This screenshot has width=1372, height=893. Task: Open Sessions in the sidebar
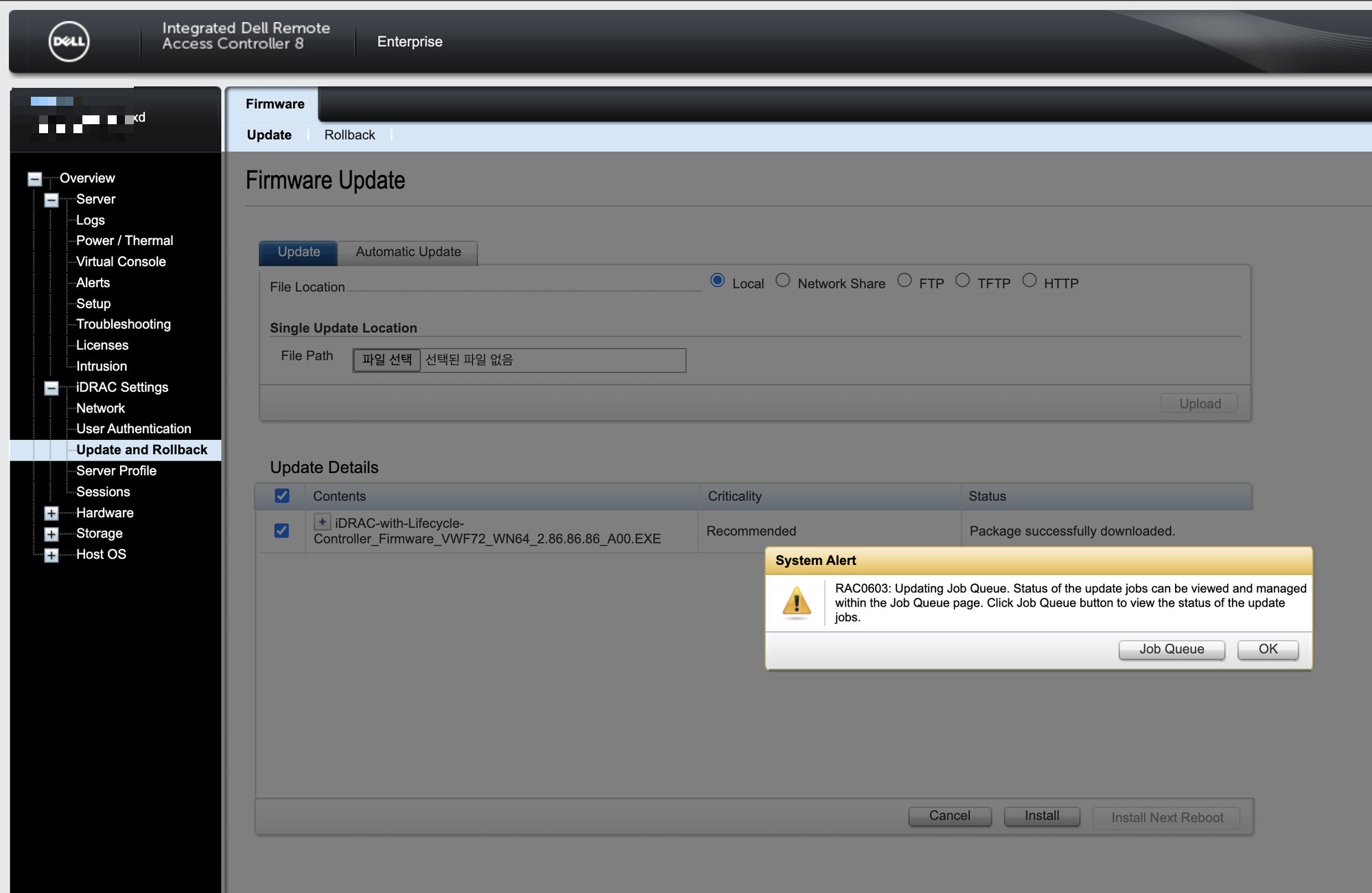pos(103,492)
